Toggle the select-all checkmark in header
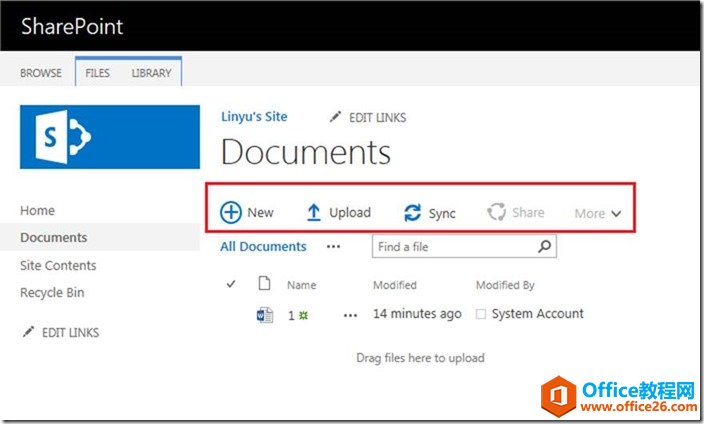The width and height of the screenshot is (704, 424). tap(231, 284)
